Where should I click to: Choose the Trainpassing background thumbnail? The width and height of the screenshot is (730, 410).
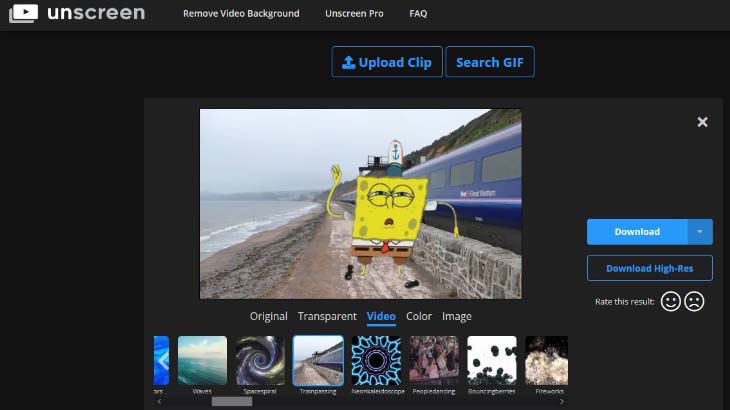coord(318,361)
